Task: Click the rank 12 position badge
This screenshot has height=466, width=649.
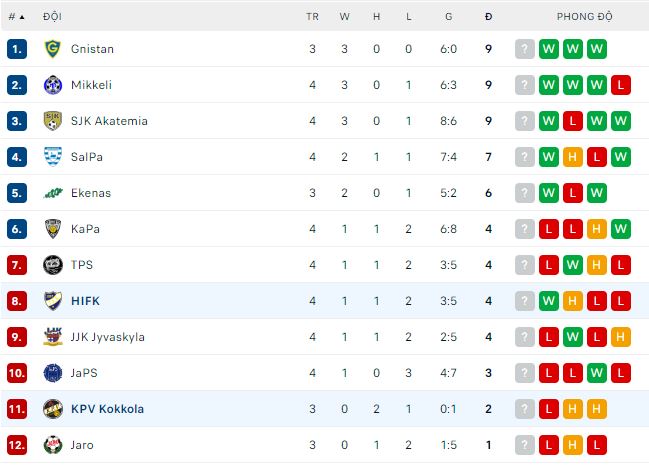Action: (16, 445)
